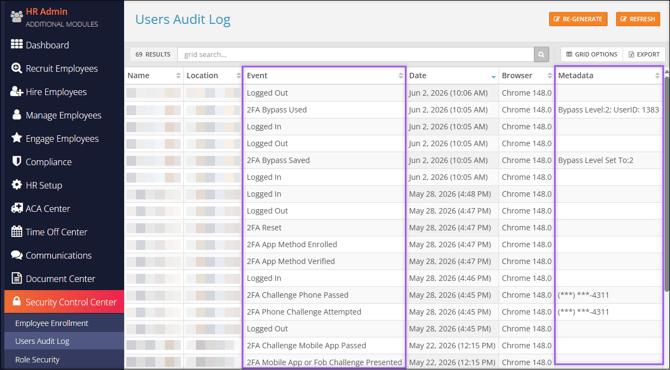The height and width of the screenshot is (370, 670).
Task: Click the Time Off Center calendar icon
Action: tap(17, 232)
